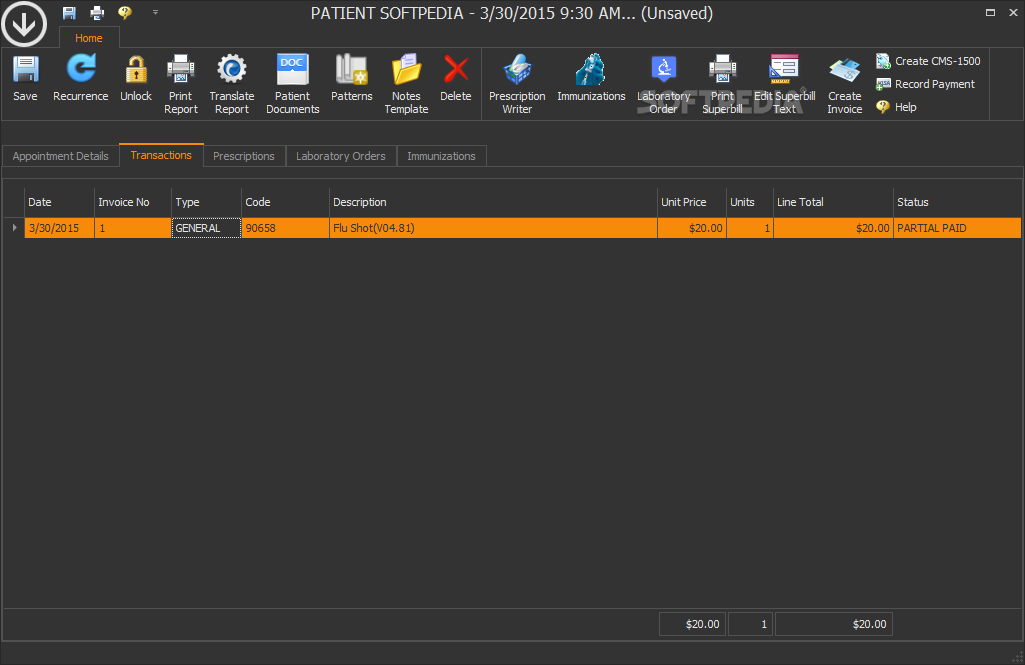Click Create Invoice
Viewport: 1025px width, 665px height.
(x=845, y=85)
